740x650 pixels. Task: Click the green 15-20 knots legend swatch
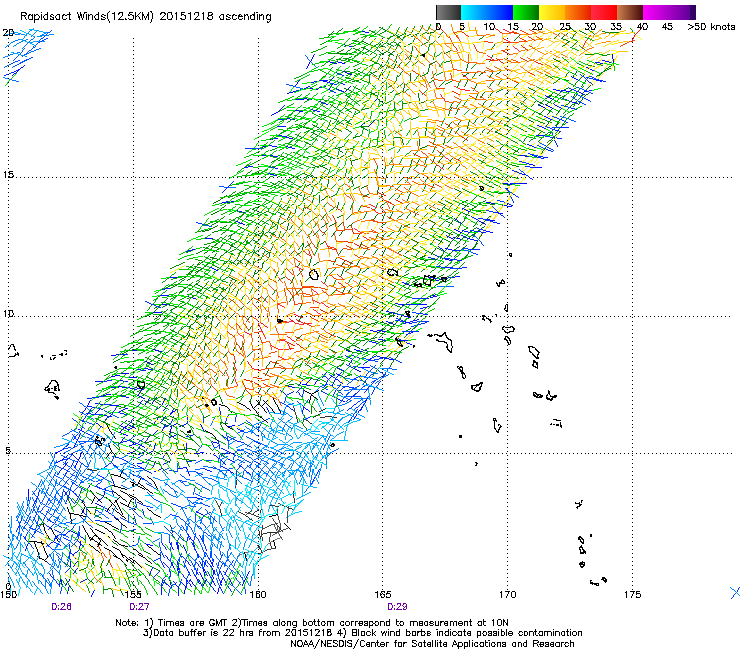pos(526,12)
